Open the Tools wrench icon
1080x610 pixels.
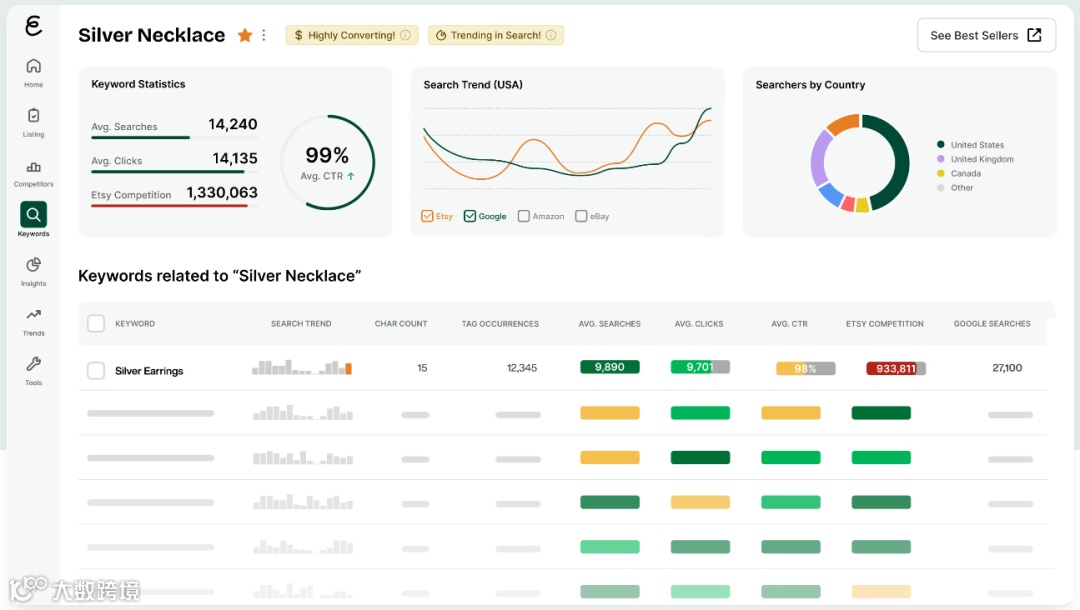(x=33, y=364)
